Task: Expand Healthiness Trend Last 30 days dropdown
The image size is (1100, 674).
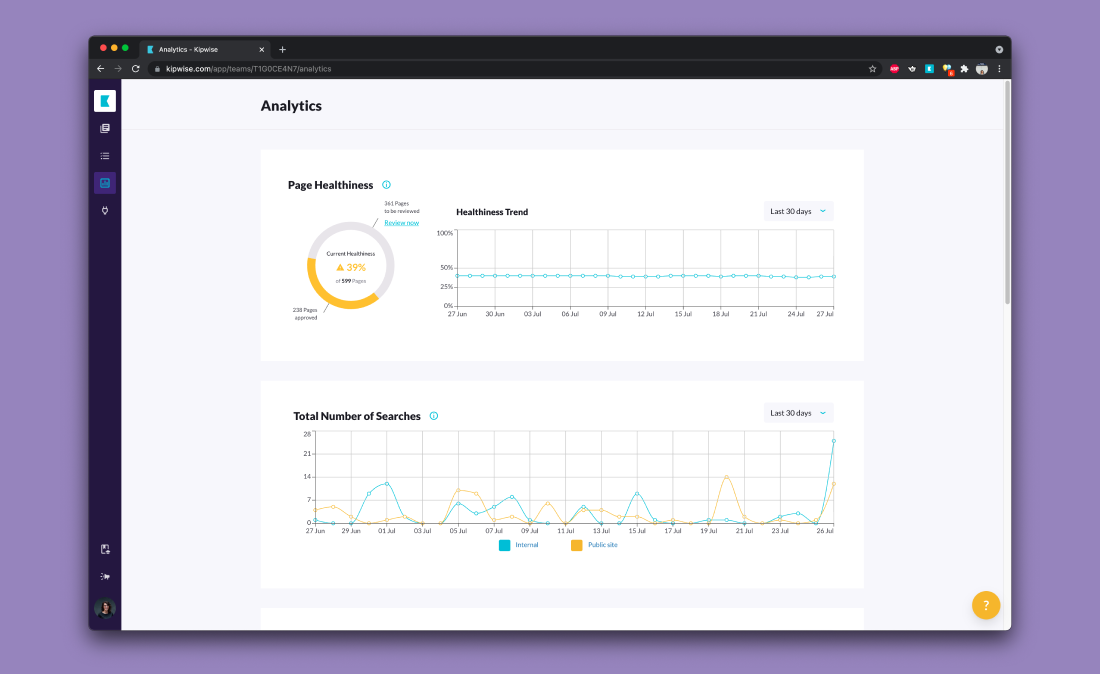Action: (x=797, y=211)
